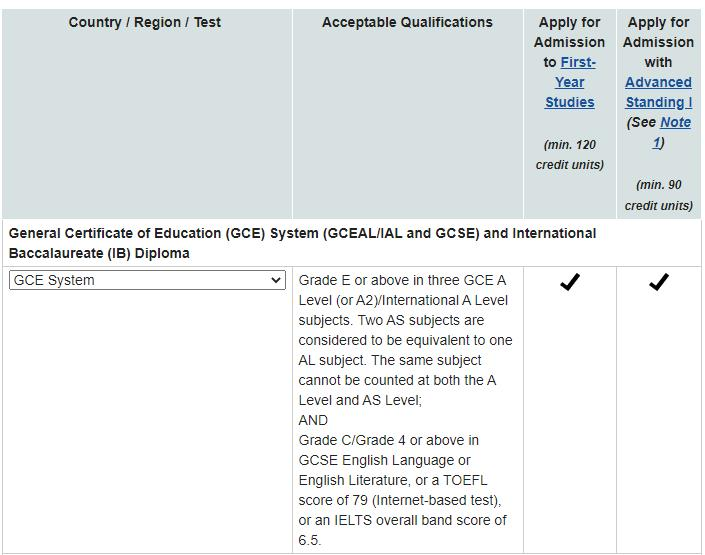Image resolution: width=705 pixels, height=555 pixels.
Task: Click the Country / Region / Test header
Action: 145,22
